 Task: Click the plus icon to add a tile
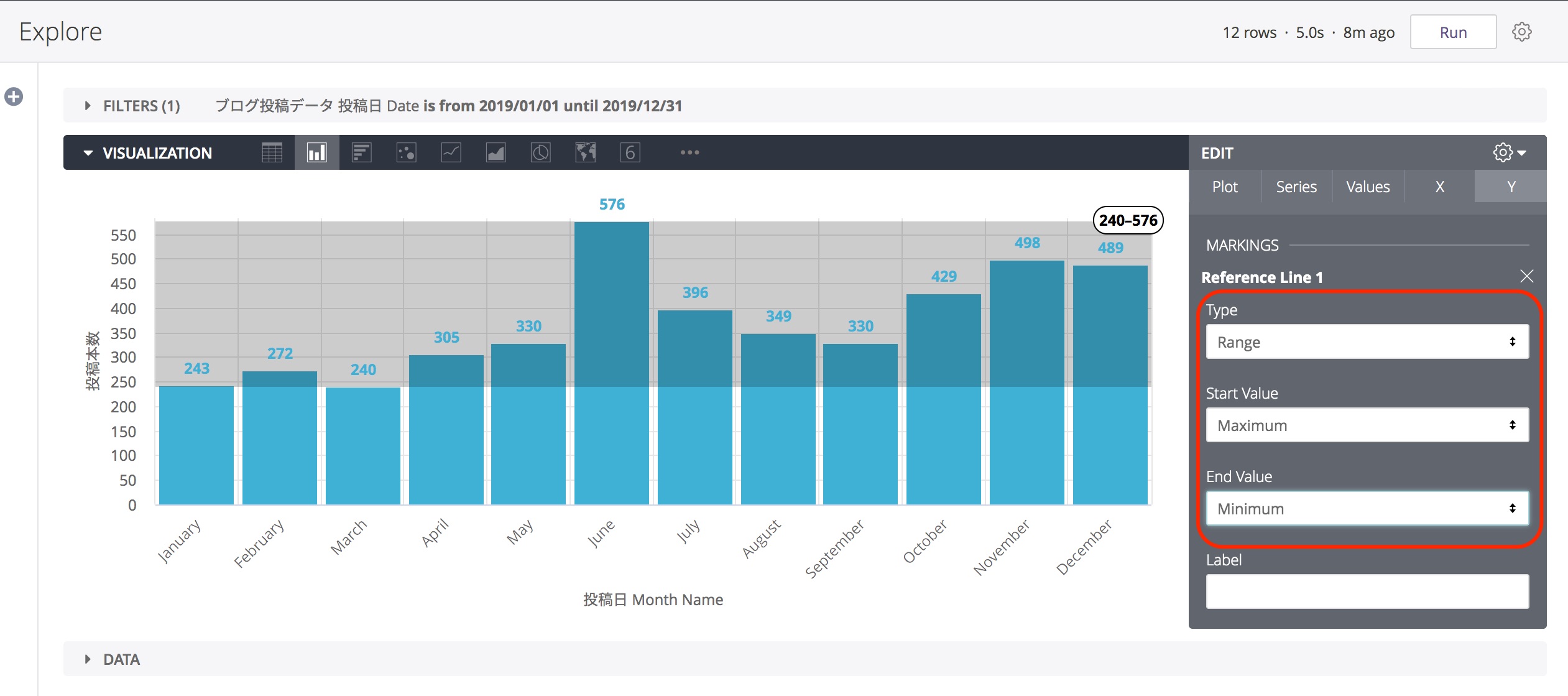point(14,96)
